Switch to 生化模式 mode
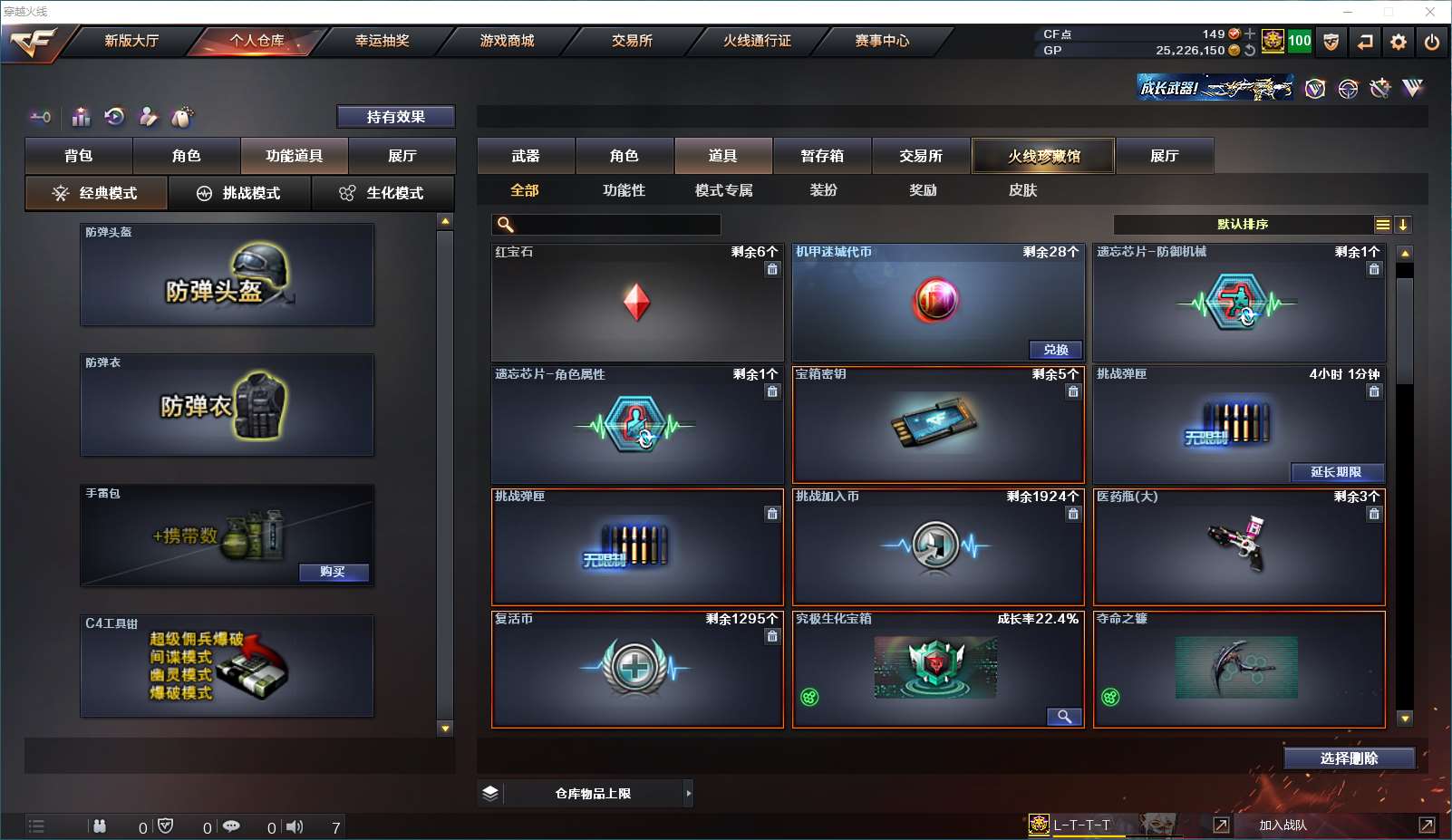The image size is (1452, 840). [x=382, y=193]
